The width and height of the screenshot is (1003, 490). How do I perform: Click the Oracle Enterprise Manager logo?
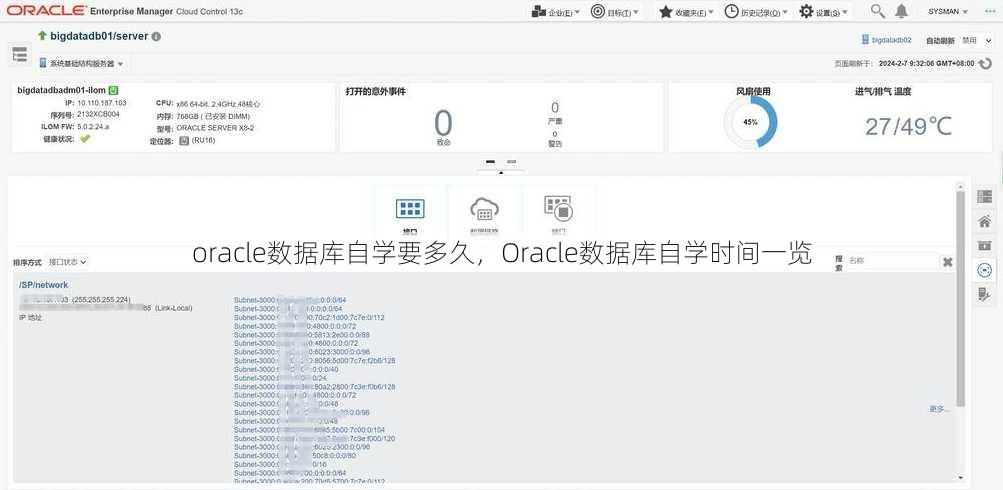pos(125,11)
